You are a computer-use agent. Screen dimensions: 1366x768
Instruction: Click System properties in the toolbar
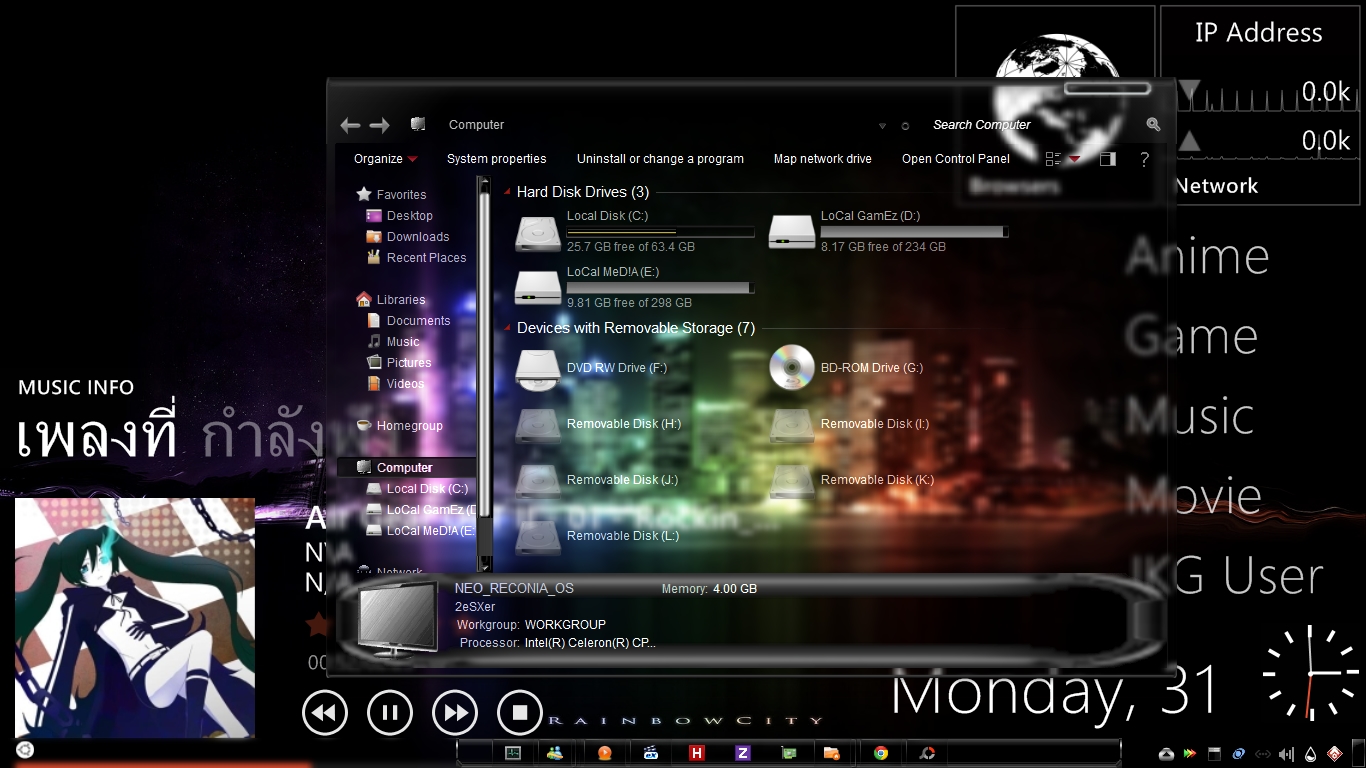coord(496,159)
